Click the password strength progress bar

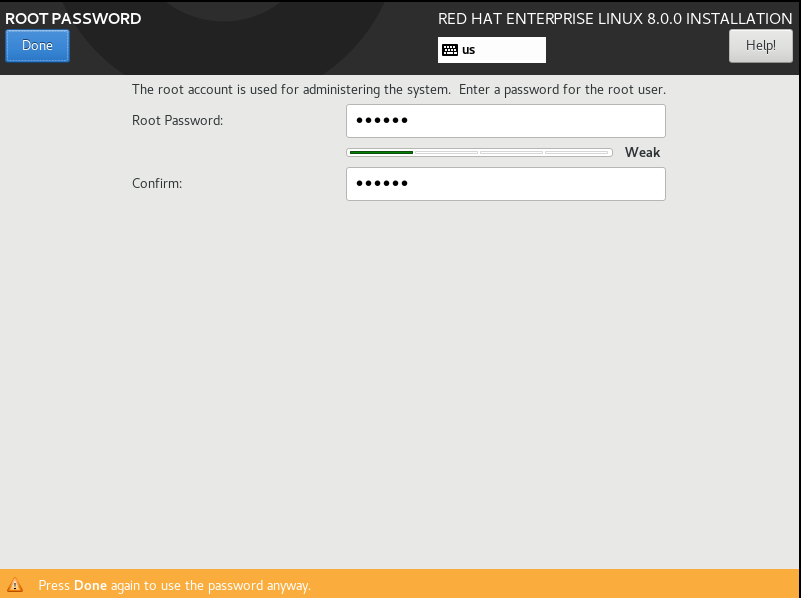coord(479,152)
